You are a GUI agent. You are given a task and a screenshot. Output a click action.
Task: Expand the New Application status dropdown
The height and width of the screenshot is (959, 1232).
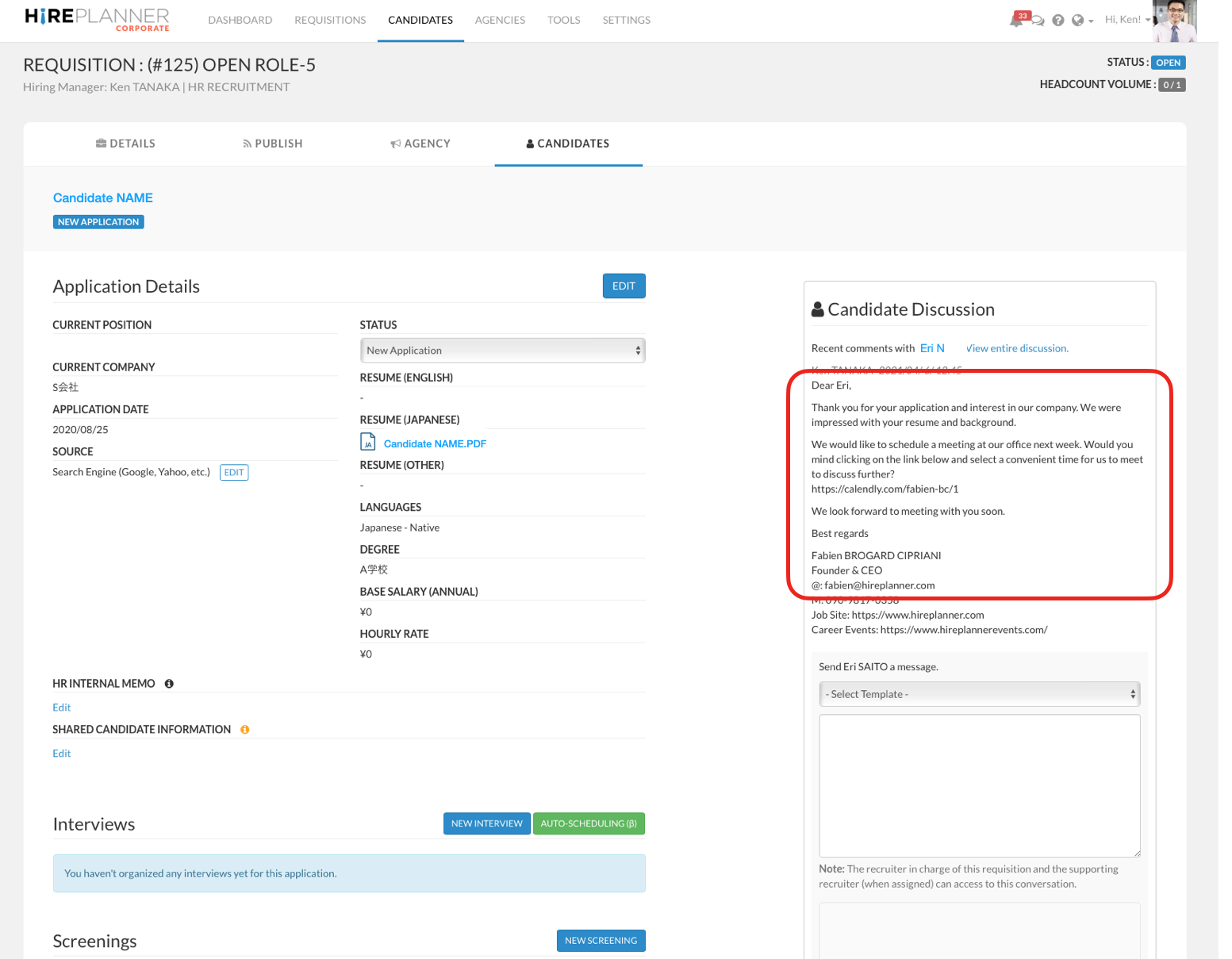click(502, 351)
